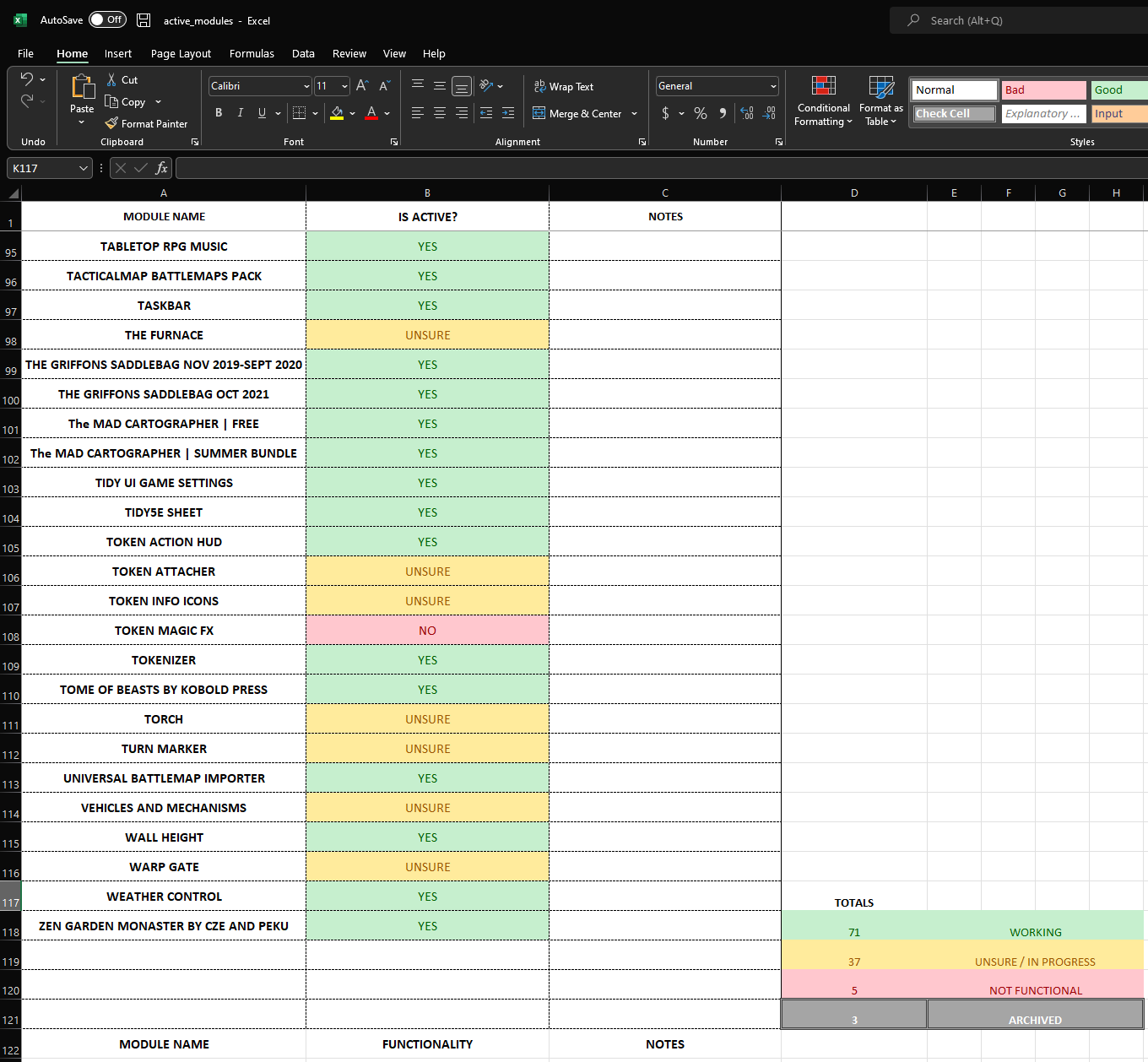
Task: Click into the formula bar
Action: tap(662, 168)
